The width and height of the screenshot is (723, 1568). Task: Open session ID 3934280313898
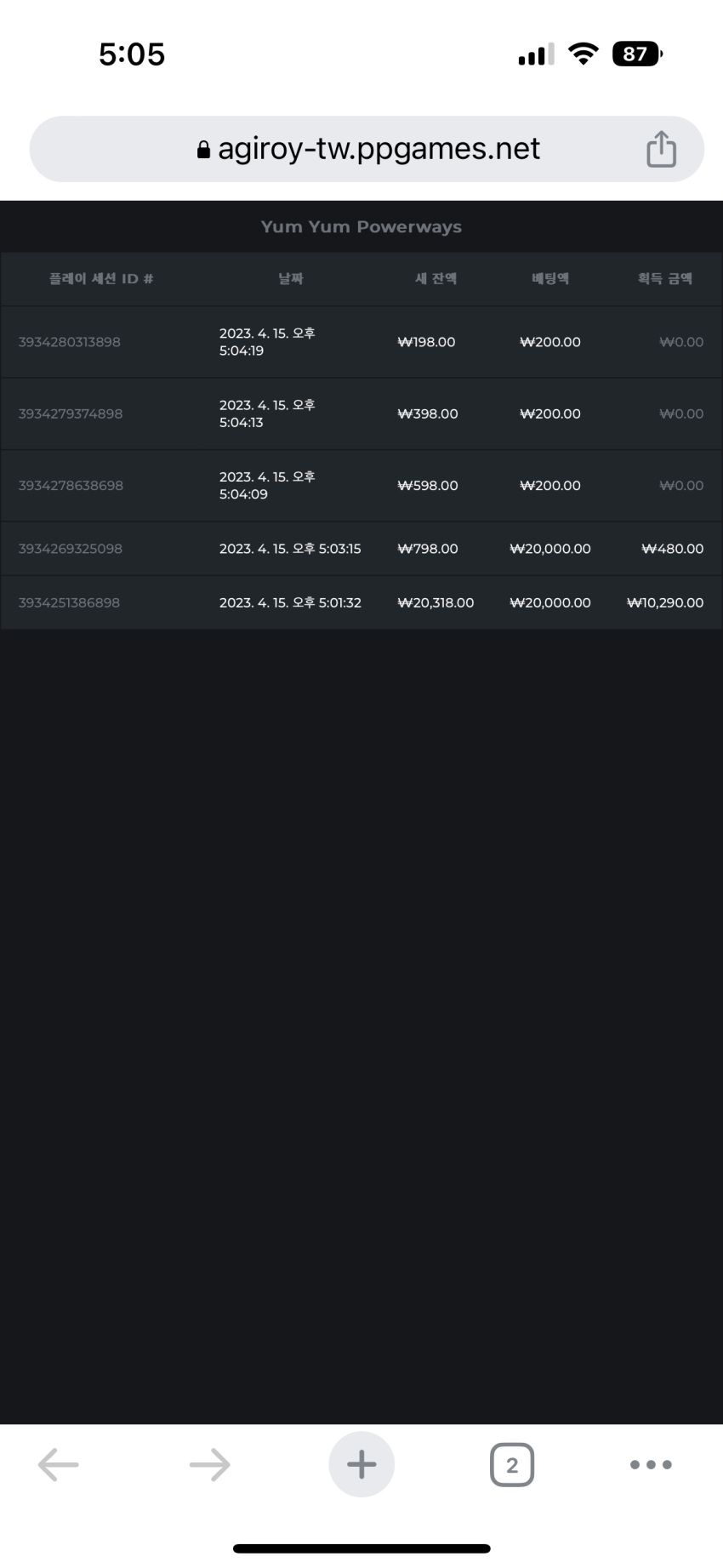[x=70, y=342]
